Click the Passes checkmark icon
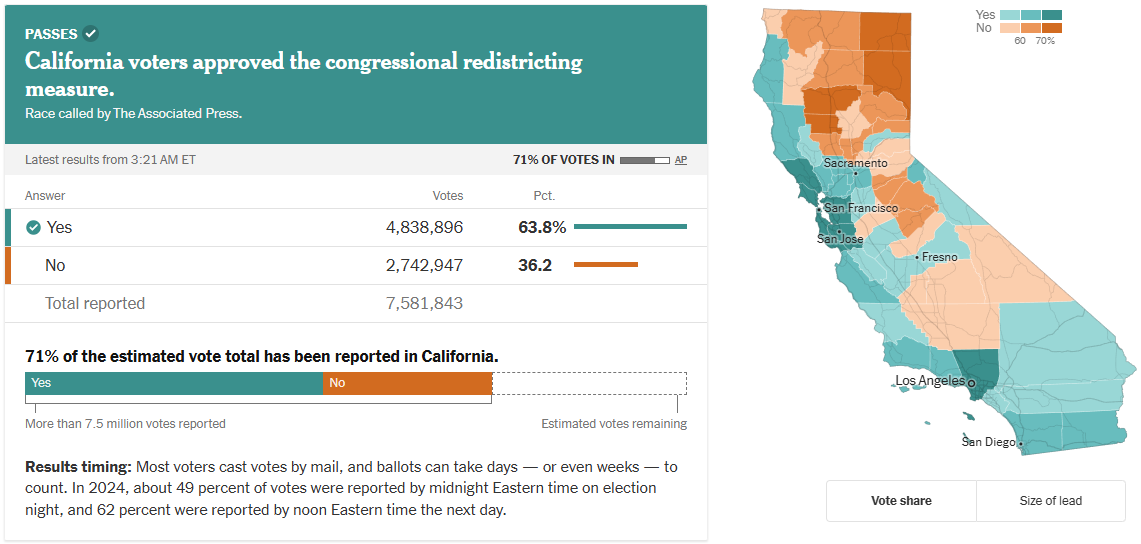 91,34
